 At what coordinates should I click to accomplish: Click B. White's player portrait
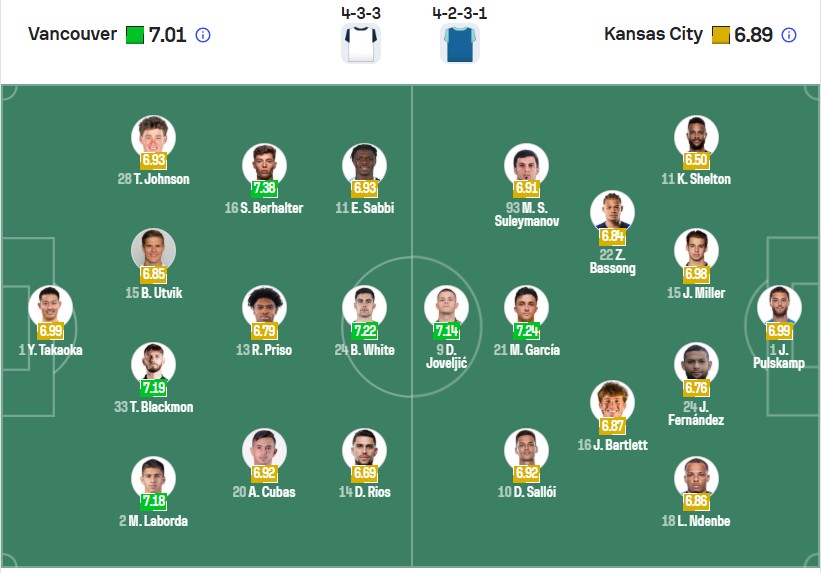364,307
